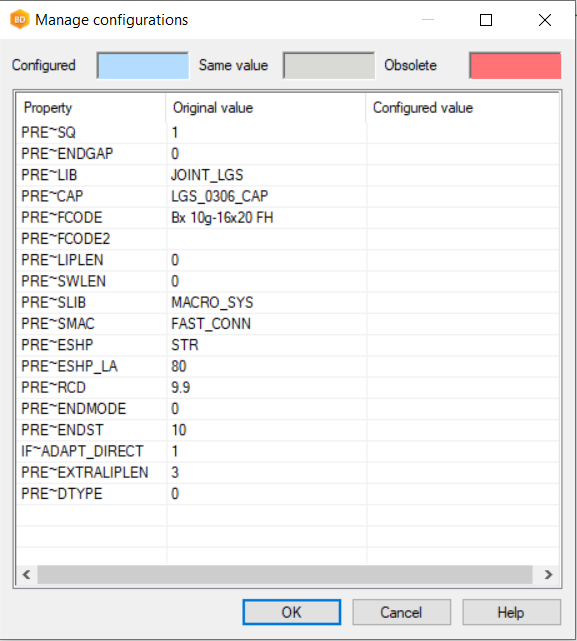Open Help for this dialog
Screen dimensions: 577x641
pyautogui.click(x=511, y=612)
